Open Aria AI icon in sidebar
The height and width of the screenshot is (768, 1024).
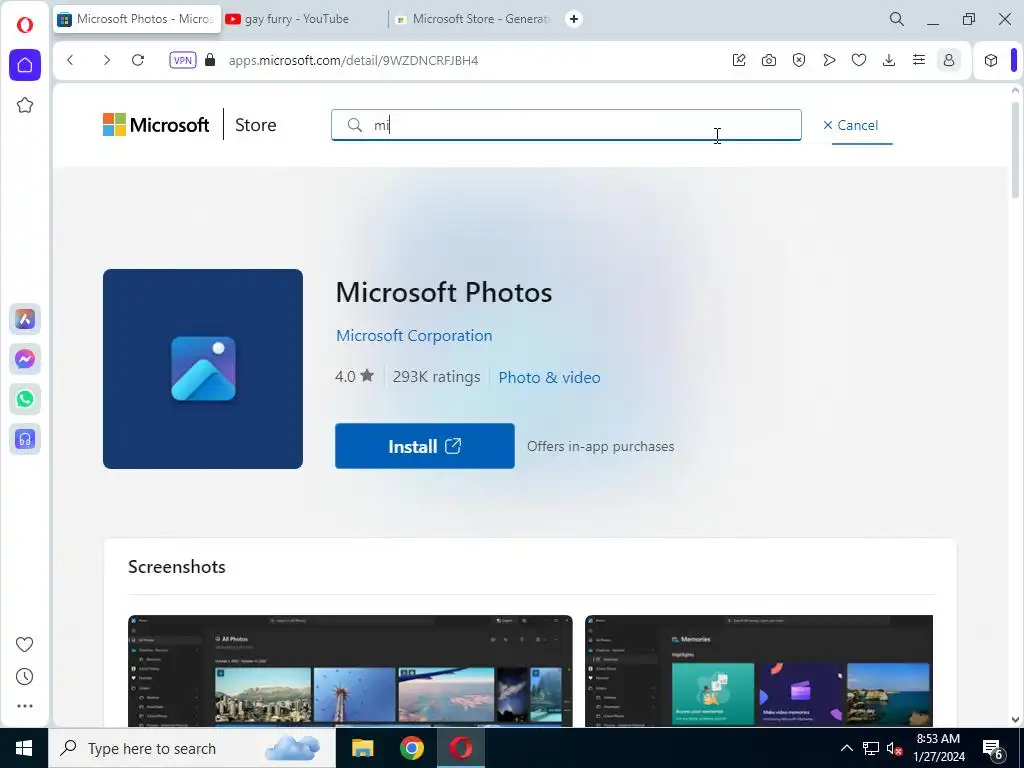(x=25, y=319)
